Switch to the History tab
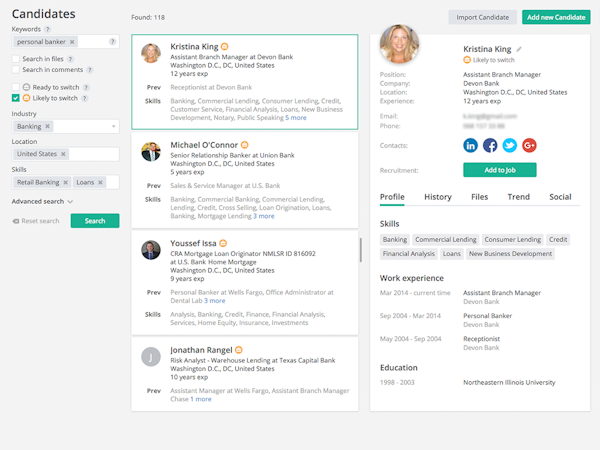This screenshot has height=450, width=600. coord(438,197)
